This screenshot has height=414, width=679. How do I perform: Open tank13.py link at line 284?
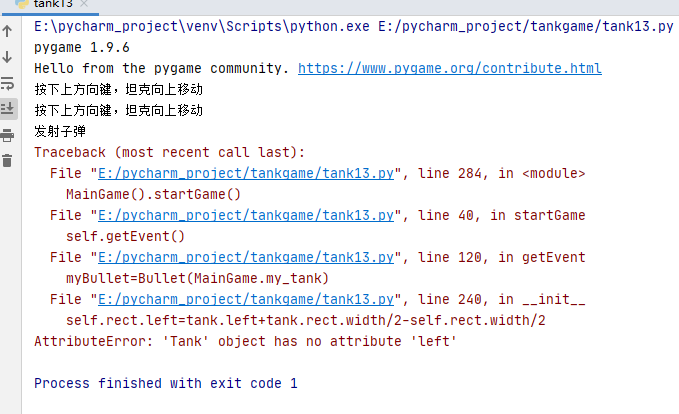pyautogui.click(x=246, y=173)
